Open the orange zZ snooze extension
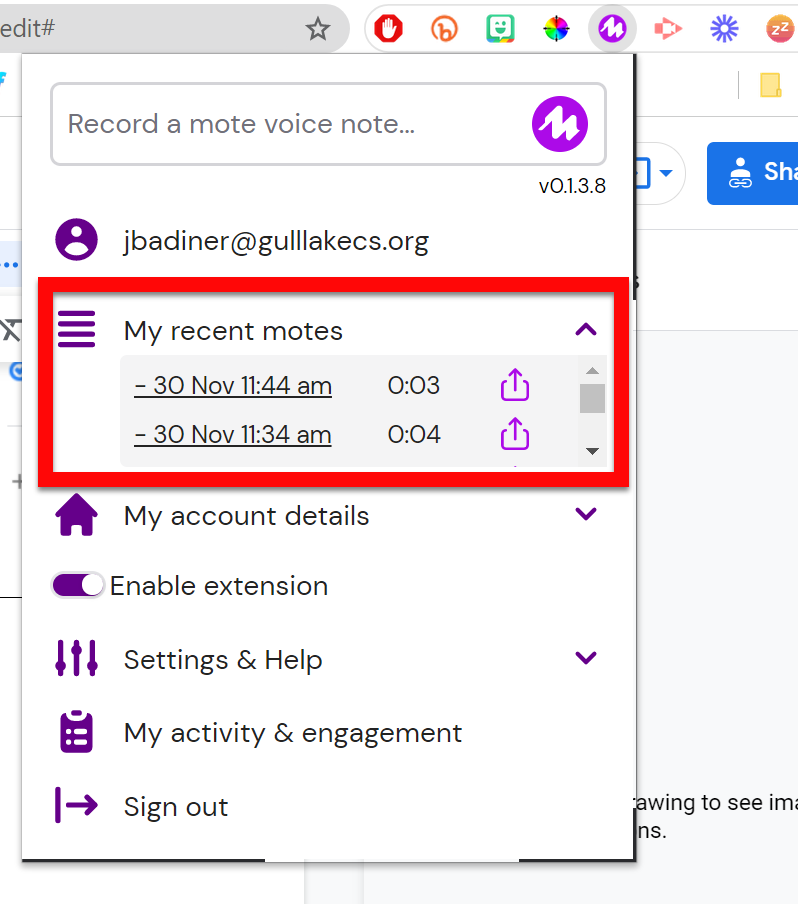 [x=780, y=28]
